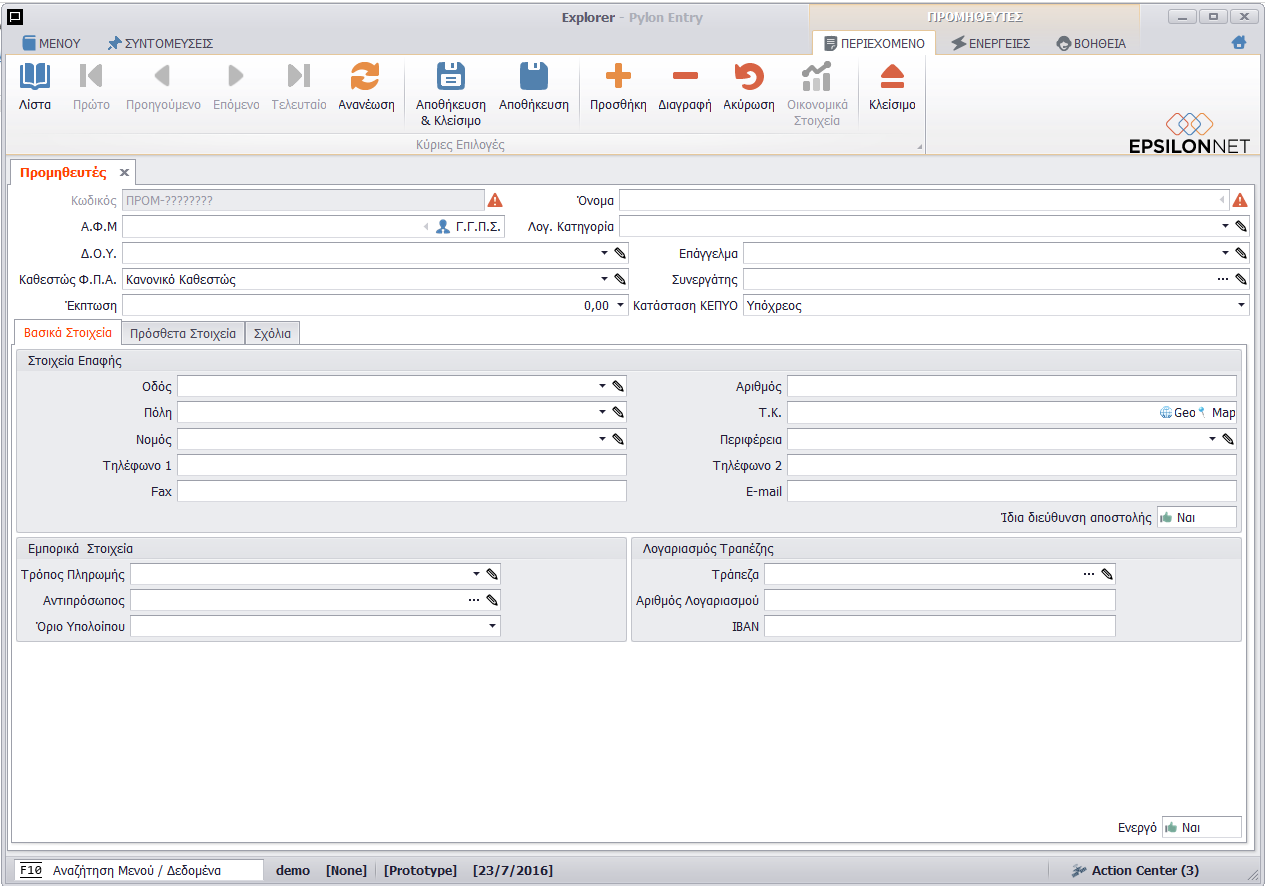This screenshot has height=886, width=1265.
Task: Switch to ΒΟΗΘΕΙΑ ribbon tab
Action: coord(1091,43)
